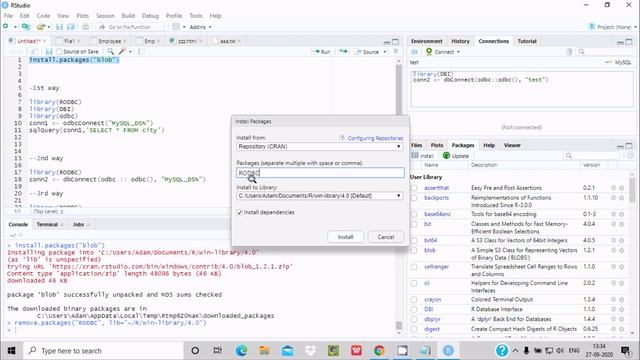Switch to the Terminal tab
Screen dimensions: 640x360
tap(47, 224)
